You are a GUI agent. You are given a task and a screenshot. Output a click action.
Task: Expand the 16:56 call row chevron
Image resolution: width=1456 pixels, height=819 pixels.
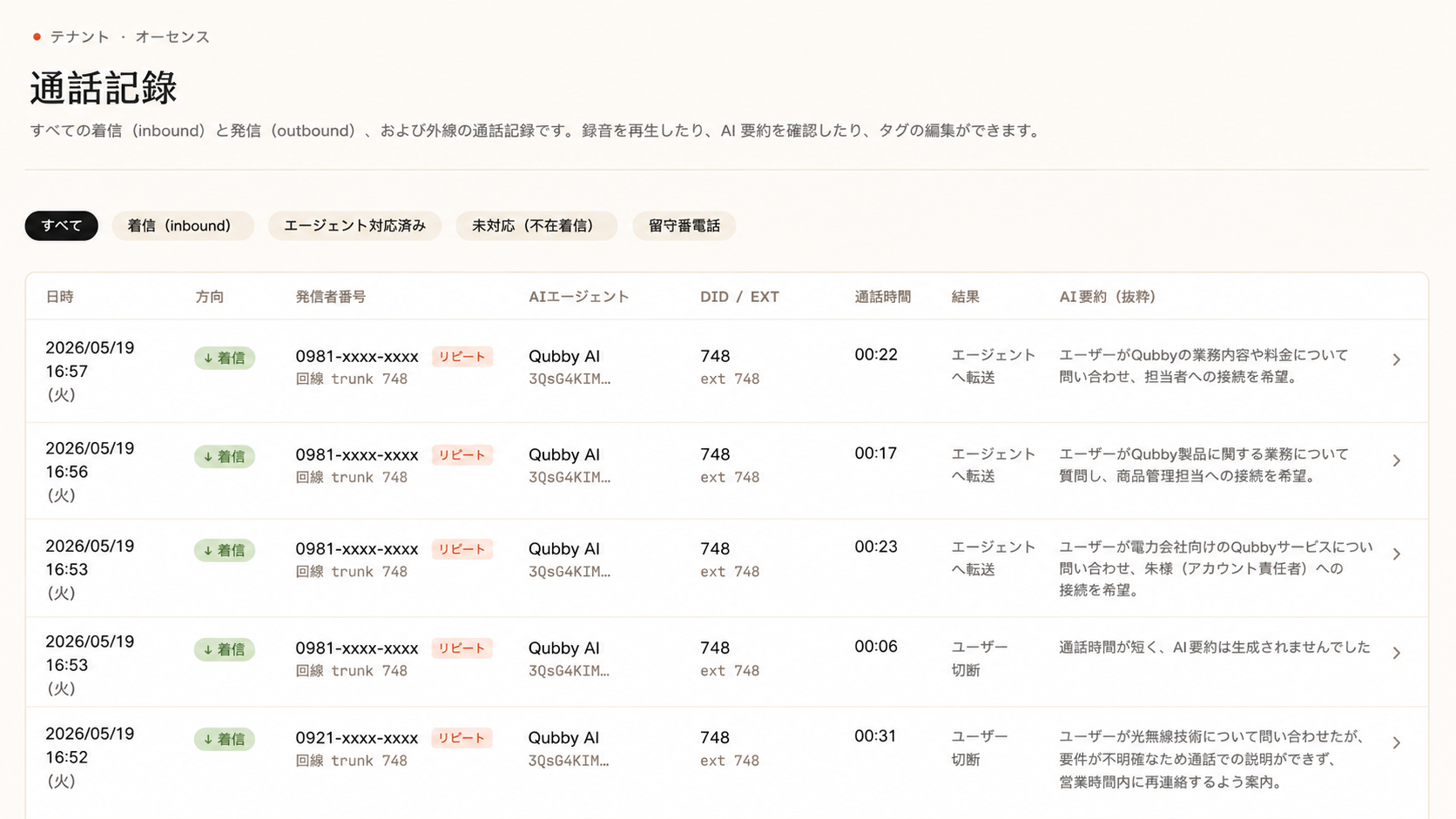coord(1396,460)
